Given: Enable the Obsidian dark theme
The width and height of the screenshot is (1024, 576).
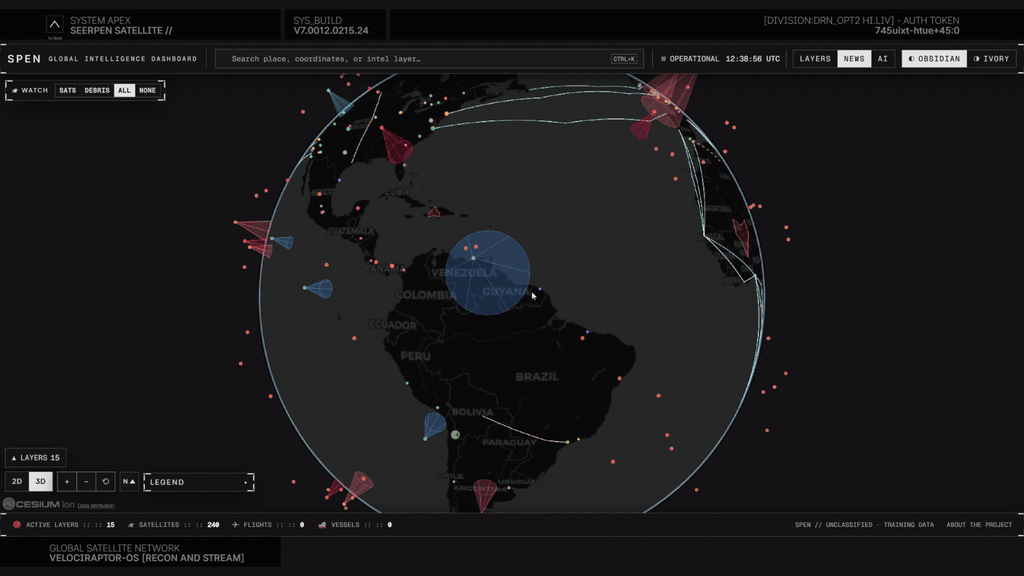Looking at the screenshot, I should [x=935, y=59].
